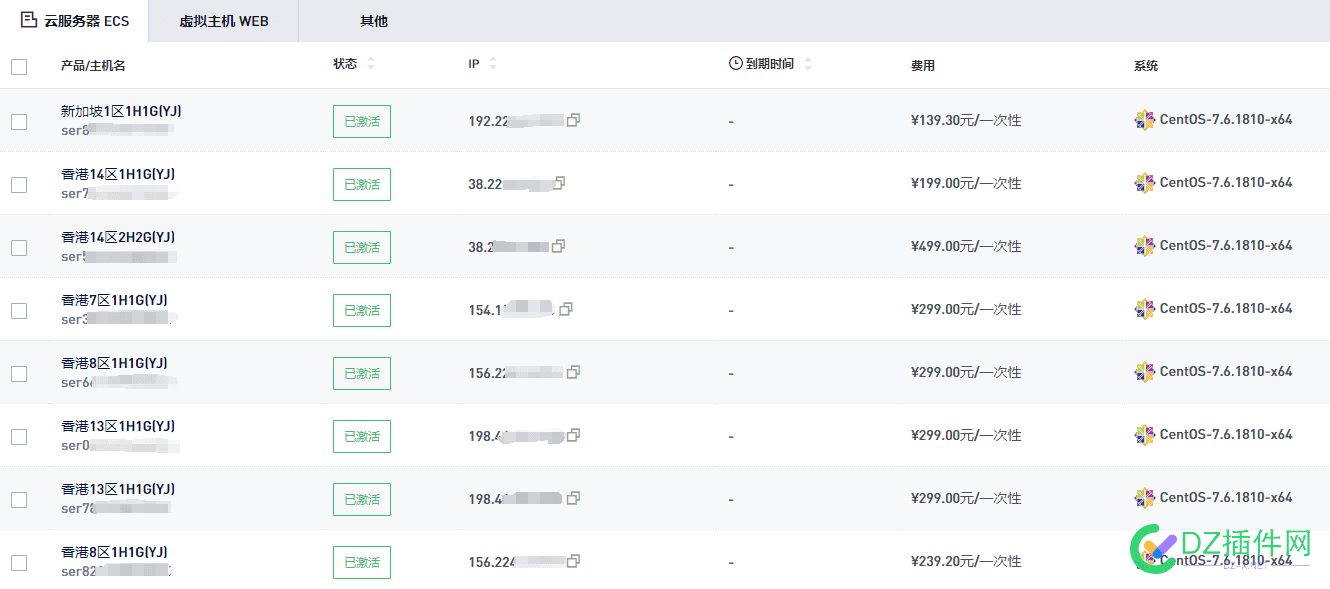Copy IP of 香港14区1H1G server
This screenshot has height=589, width=1330.
point(559,183)
